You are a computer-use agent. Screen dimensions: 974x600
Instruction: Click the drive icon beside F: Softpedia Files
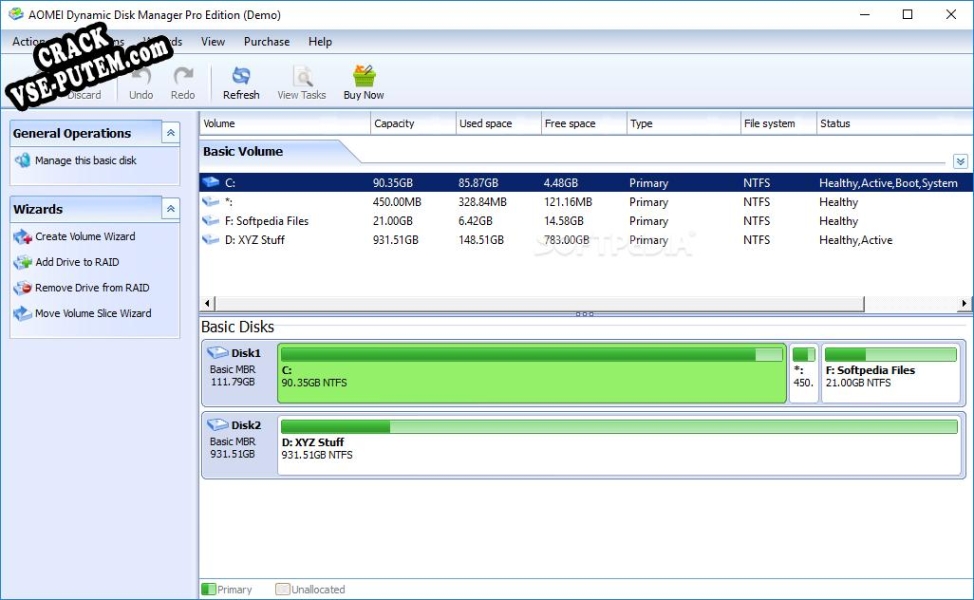pos(211,220)
